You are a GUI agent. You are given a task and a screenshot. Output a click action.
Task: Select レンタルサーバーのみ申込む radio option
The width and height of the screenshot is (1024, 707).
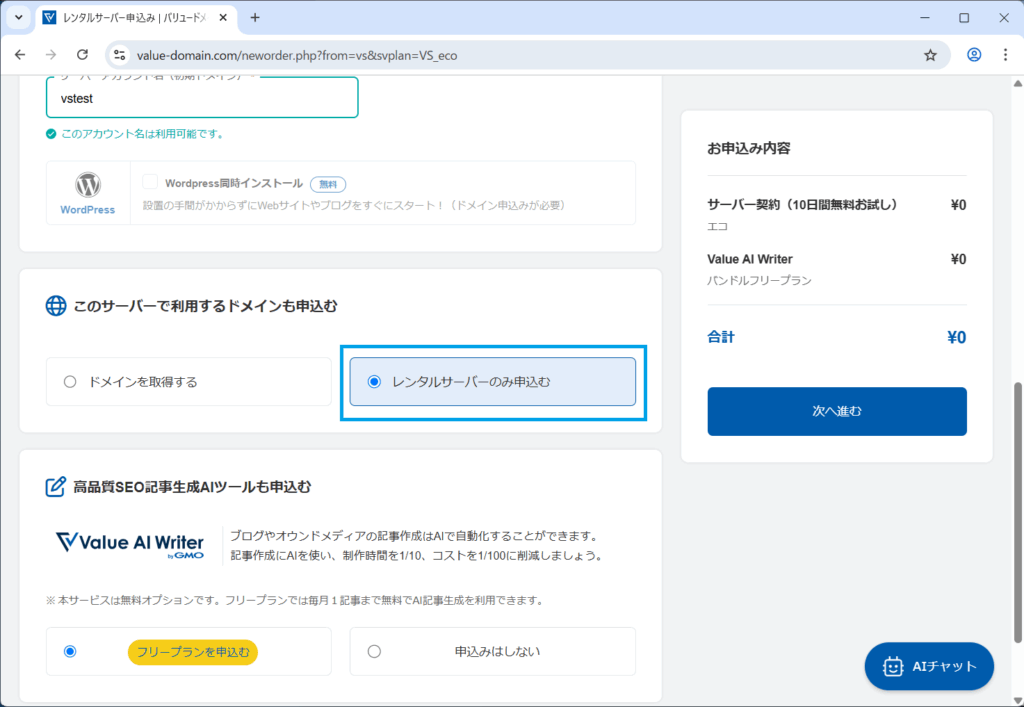[x=375, y=382]
